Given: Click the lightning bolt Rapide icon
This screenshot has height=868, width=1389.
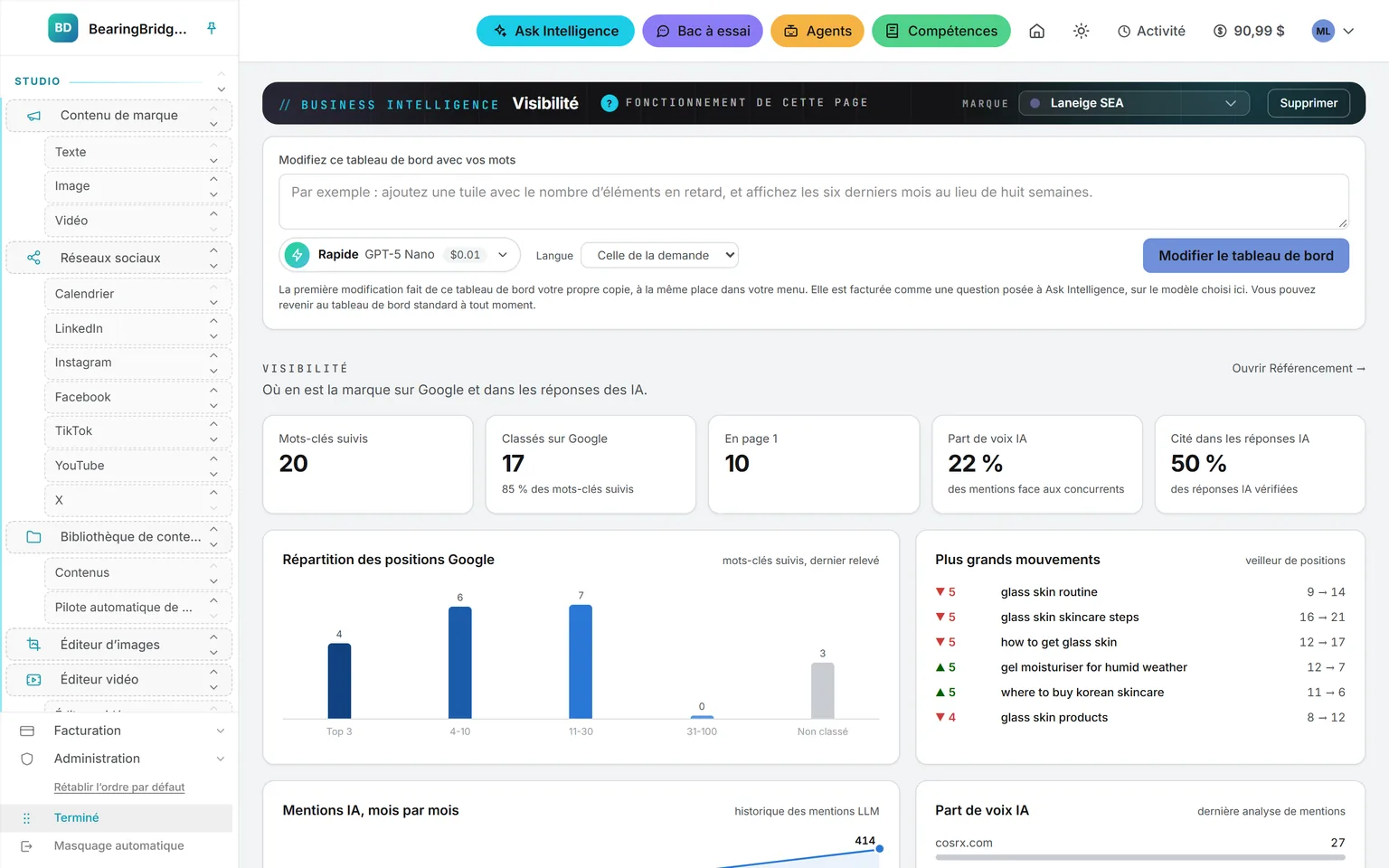Looking at the screenshot, I should tap(297, 255).
